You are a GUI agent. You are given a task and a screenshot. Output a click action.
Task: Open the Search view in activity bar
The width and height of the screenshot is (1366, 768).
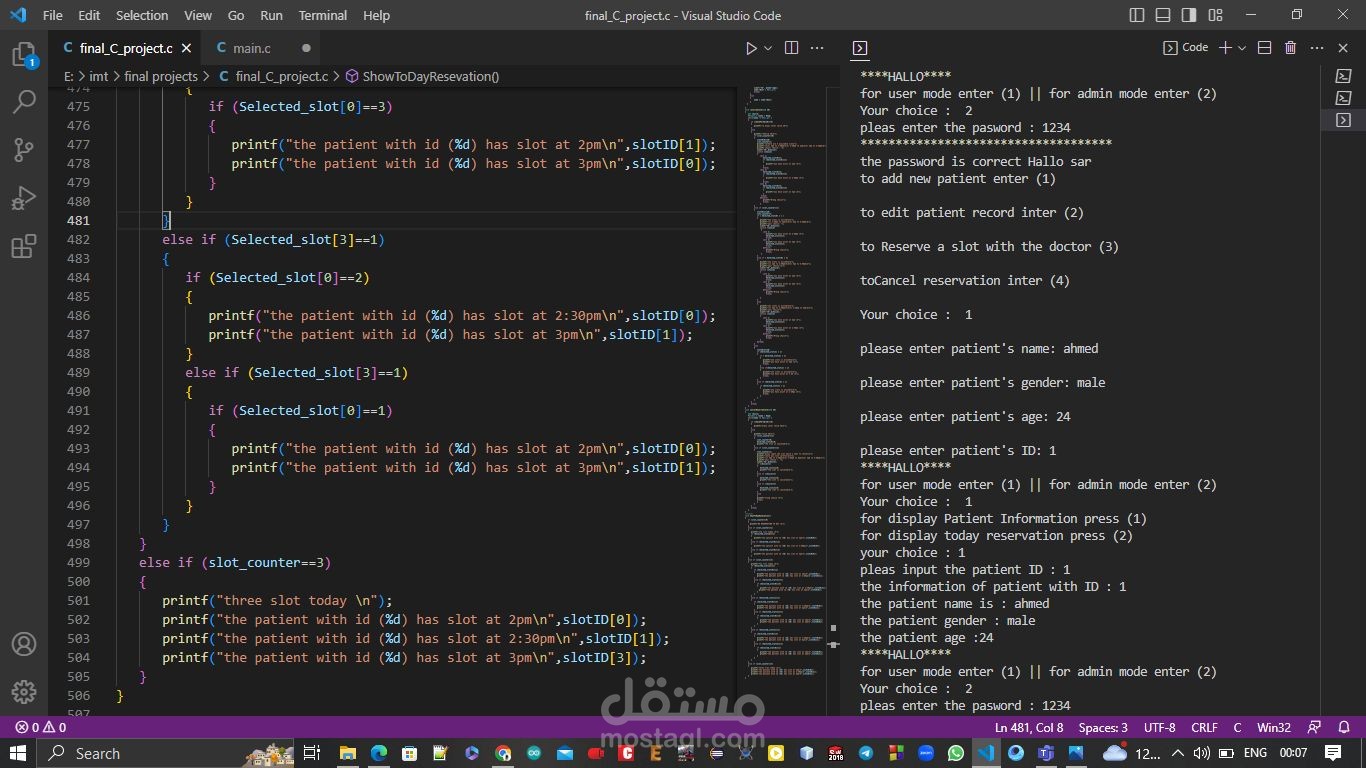point(23,102)
